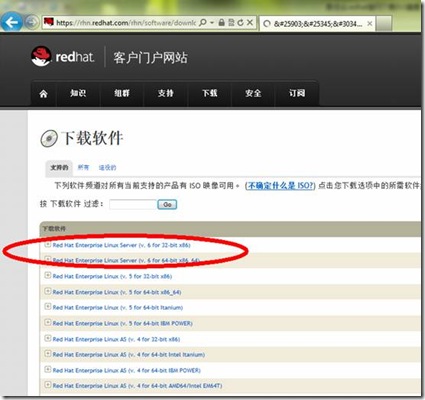
Task: Open the 支持 navigation menu
Action: pos(166,93)
